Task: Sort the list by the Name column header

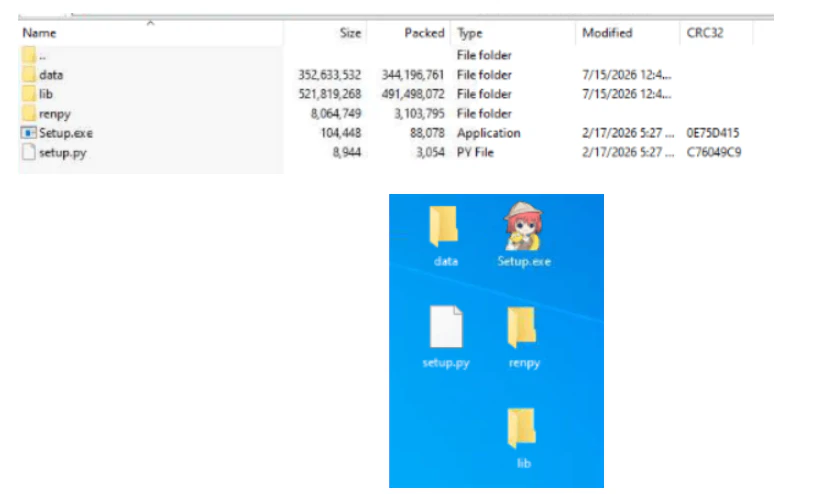Action: click(39, 33)
